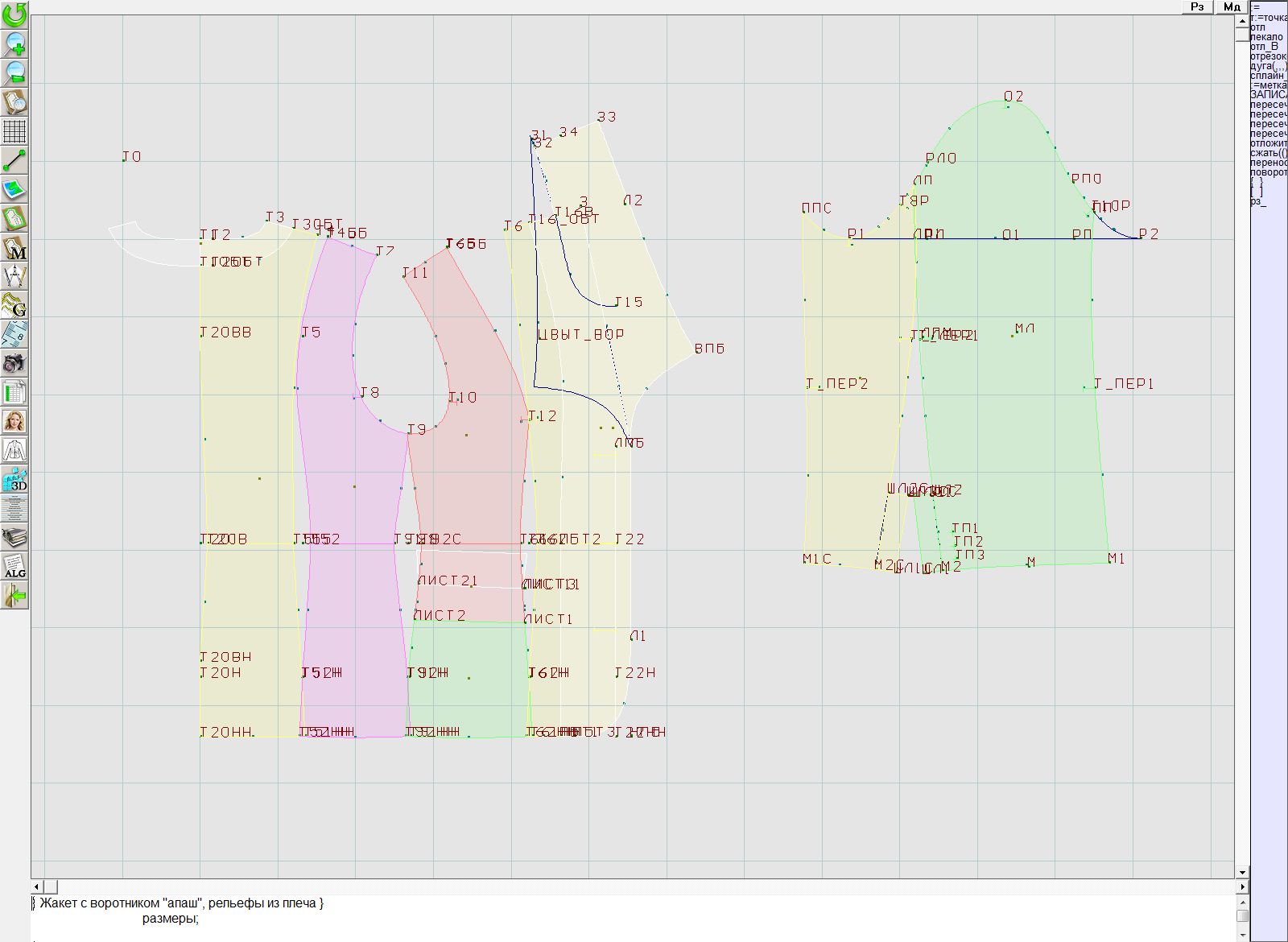The width and height of the screenshot is (1288, 942).
Task: Click the door exit arrow icon
Action: point(14,595)
